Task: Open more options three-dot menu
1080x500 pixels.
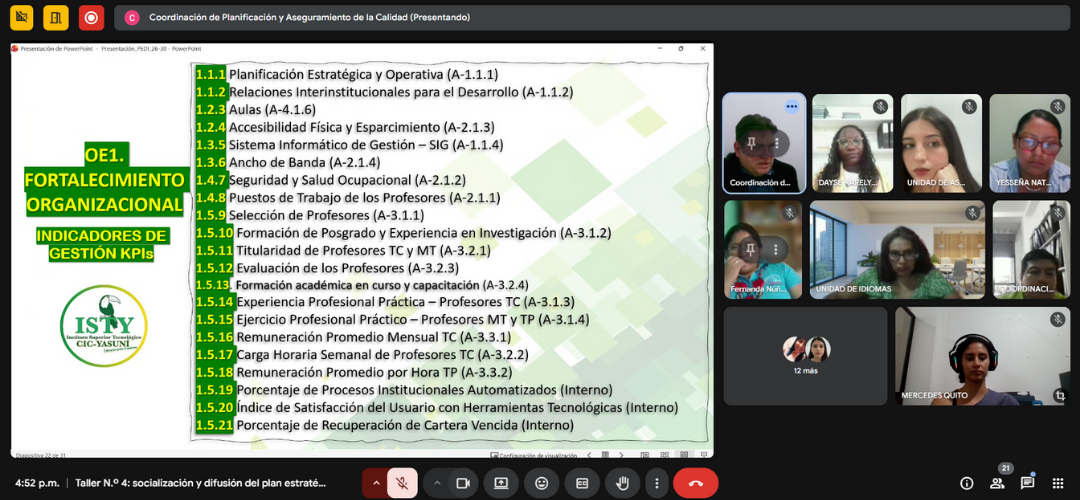Action: pyautogui.click(x=656, y=483)
